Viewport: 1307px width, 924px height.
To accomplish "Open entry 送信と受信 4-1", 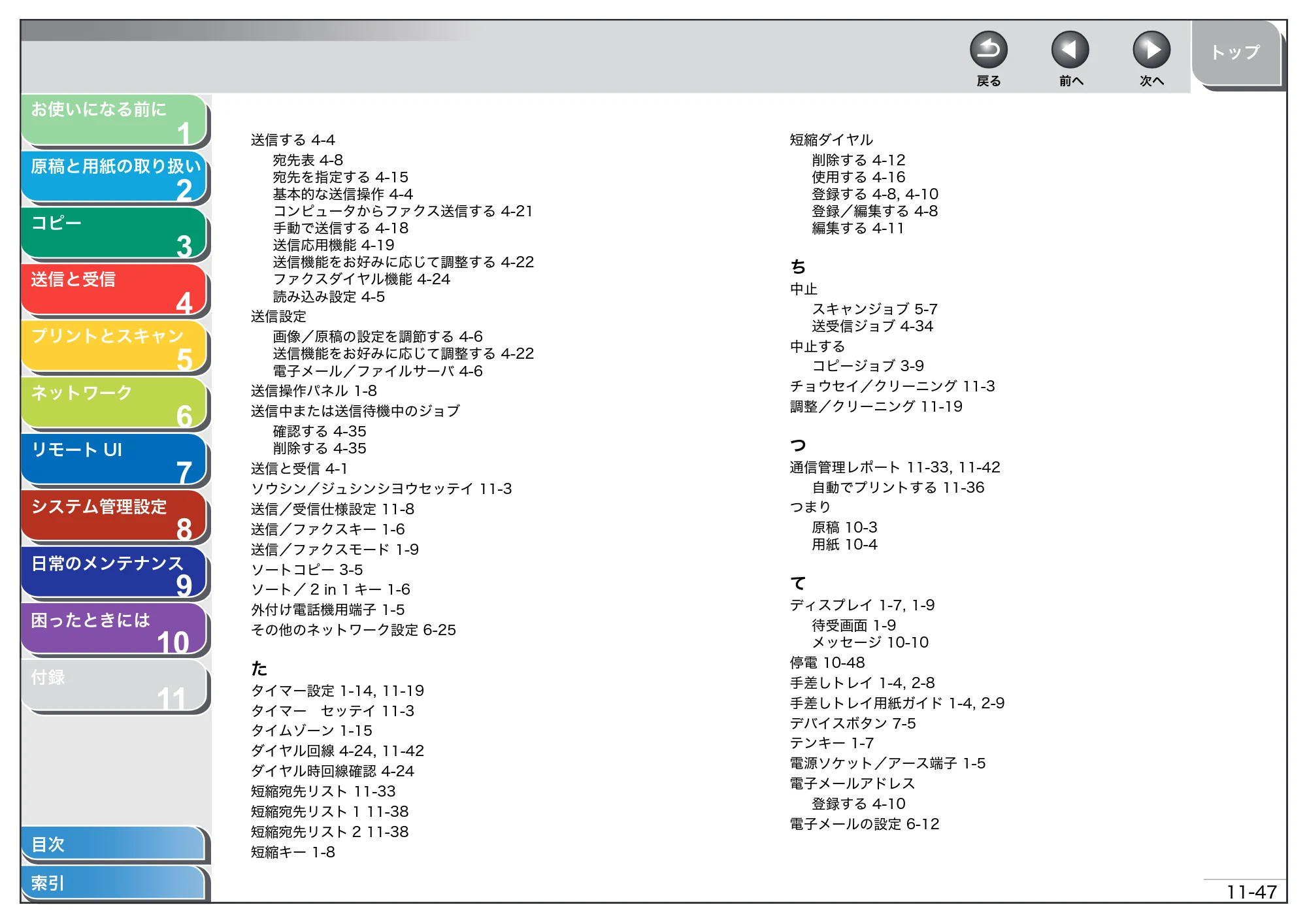I will [299, 469].
